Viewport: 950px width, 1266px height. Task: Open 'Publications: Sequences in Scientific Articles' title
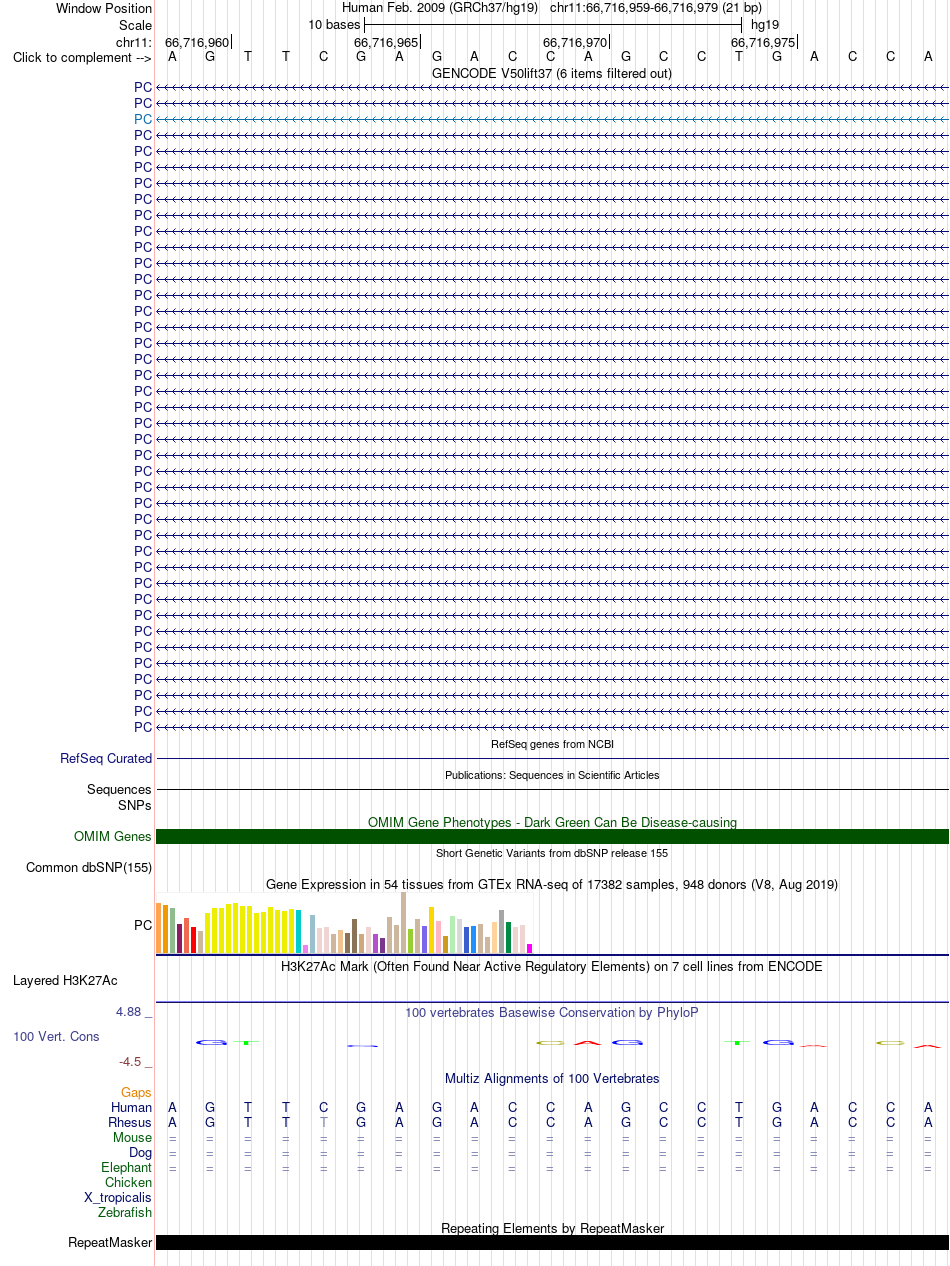tap(552, 775)
